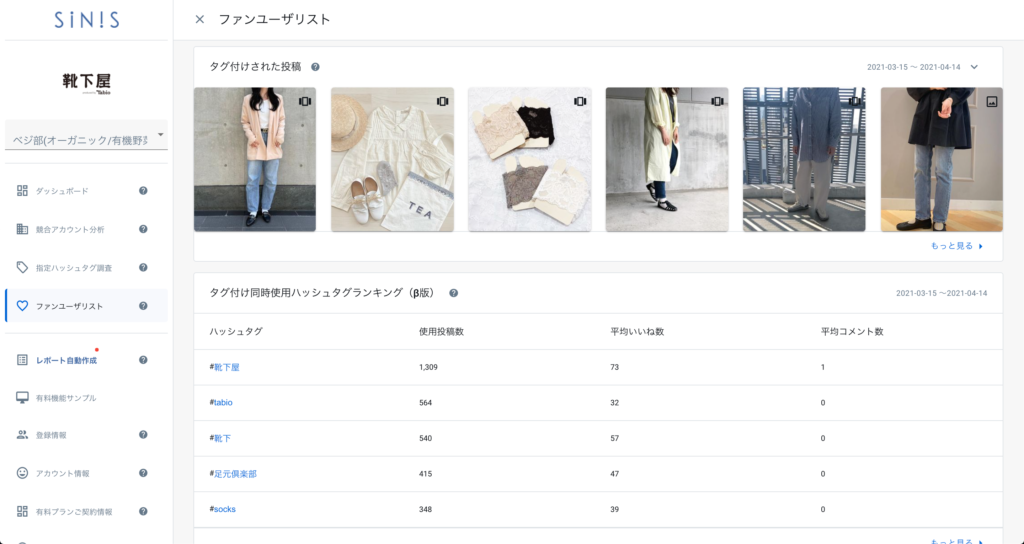Open 有料機能サンプル in the sidebar

pos(66,398)
